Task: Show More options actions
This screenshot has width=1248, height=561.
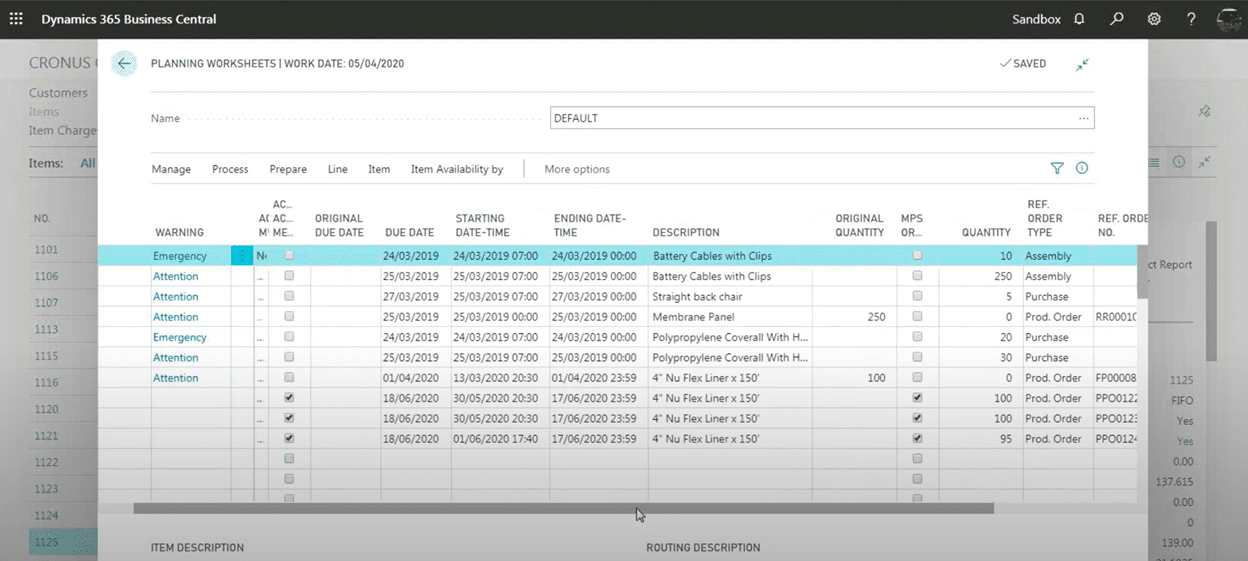Action: 577,169
